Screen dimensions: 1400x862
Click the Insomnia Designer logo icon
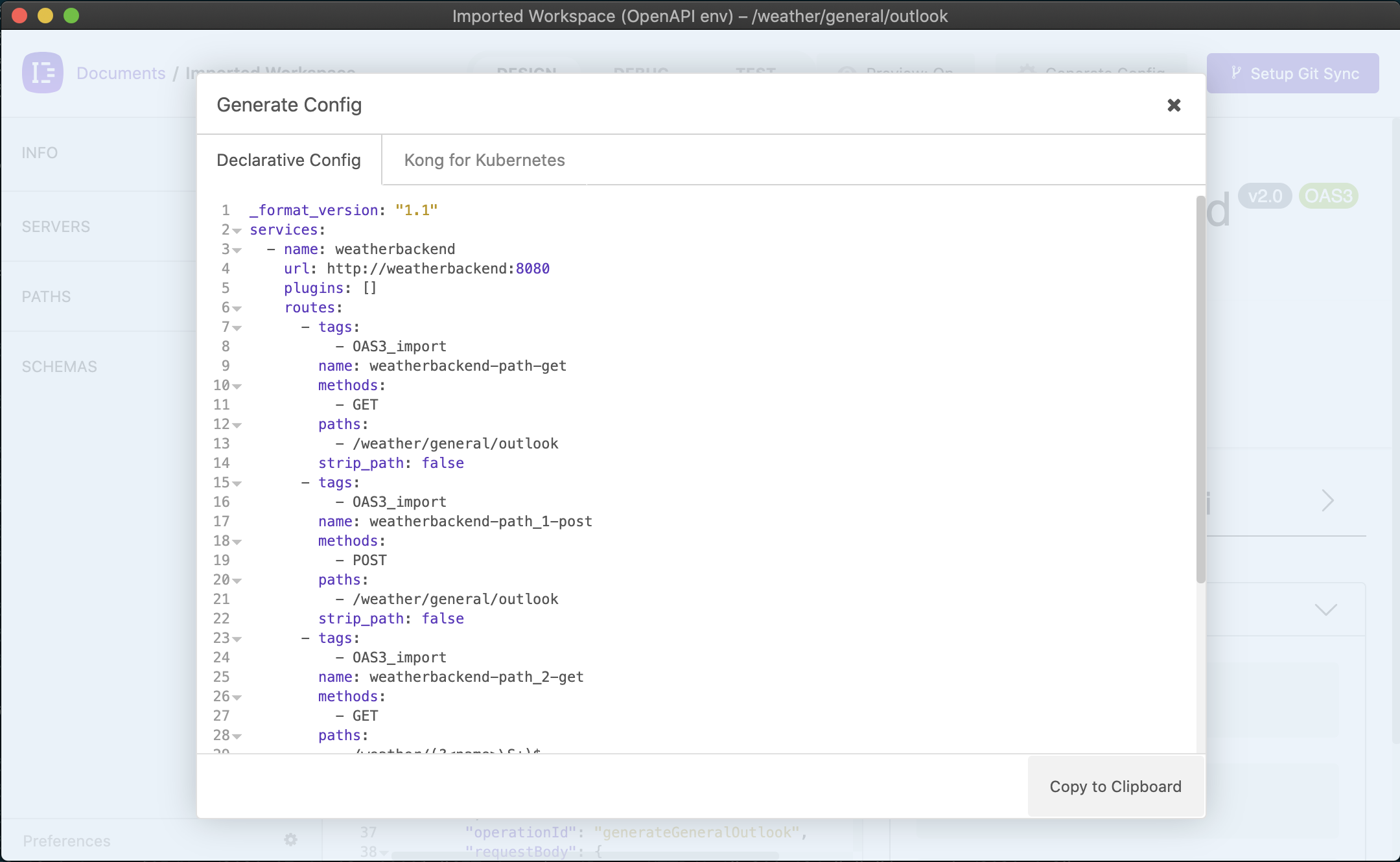(x=43, y=73)
